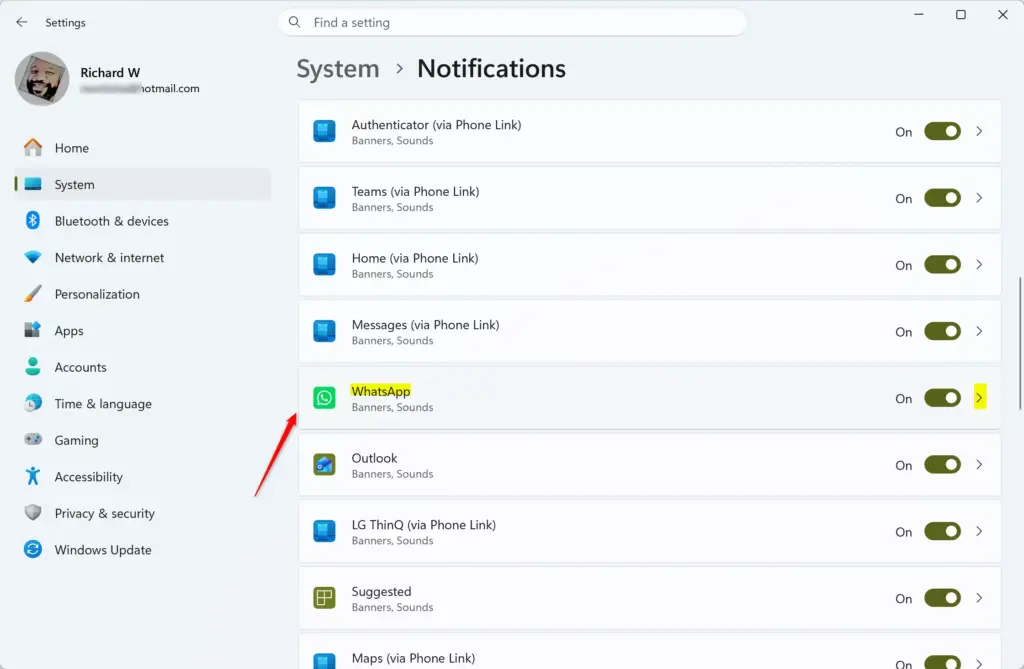The height and width of the screenshot is (669, 1024).
Task: Click the Apps icon in sidebar
Action: click(33, 330)
